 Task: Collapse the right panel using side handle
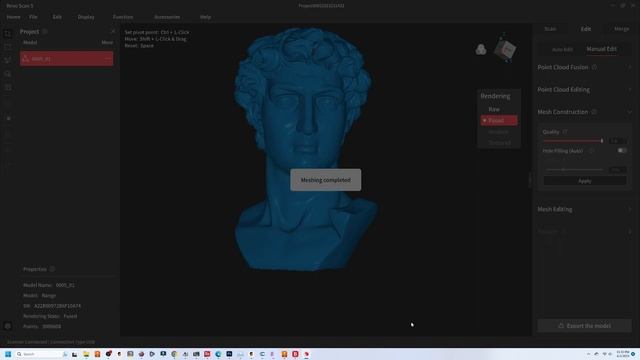pyautogui.click(x=530, y=180)
